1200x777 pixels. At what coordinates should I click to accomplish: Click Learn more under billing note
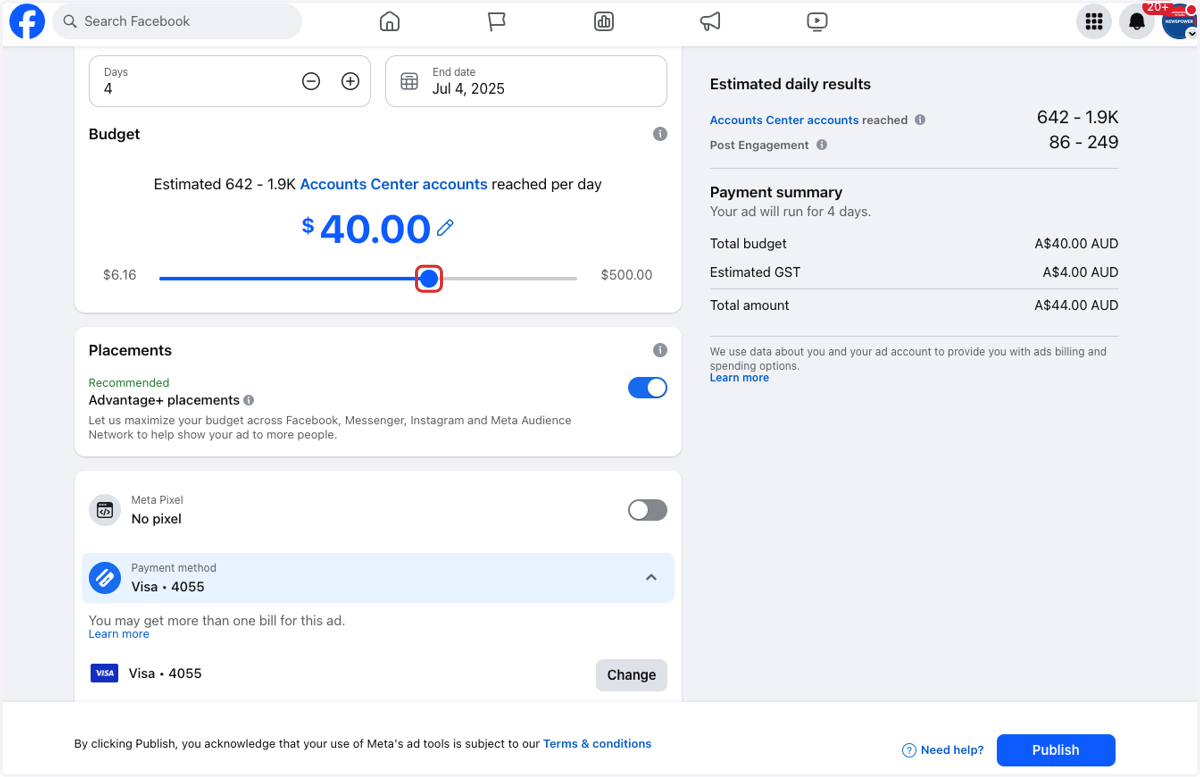[119, 634]
